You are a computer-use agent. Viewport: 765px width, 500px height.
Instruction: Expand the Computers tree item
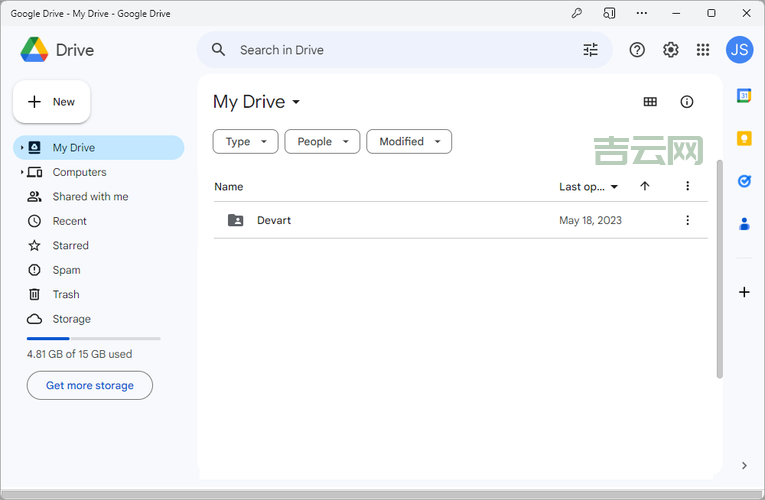(x=22, y=172)
